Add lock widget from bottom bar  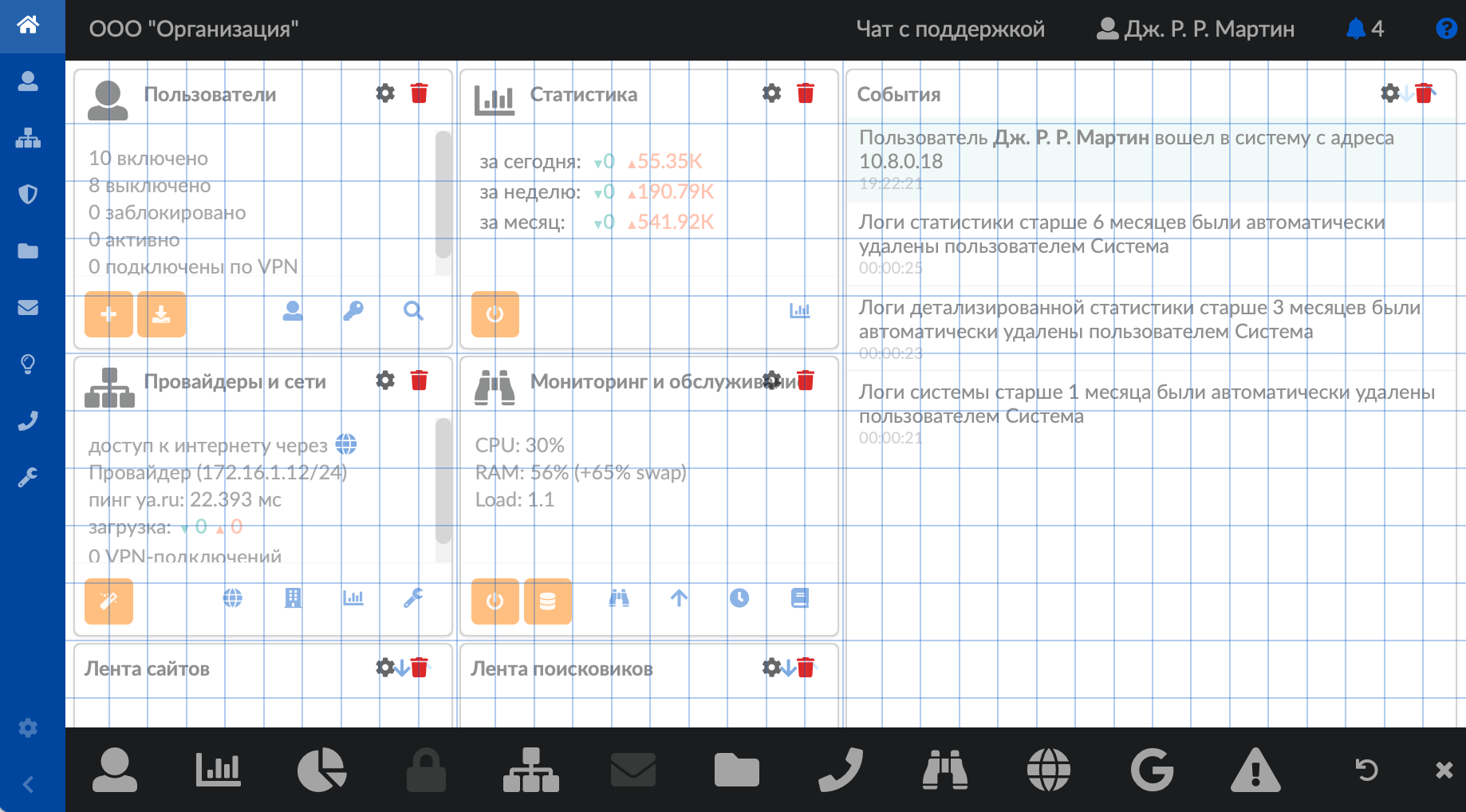coord(426,770)
